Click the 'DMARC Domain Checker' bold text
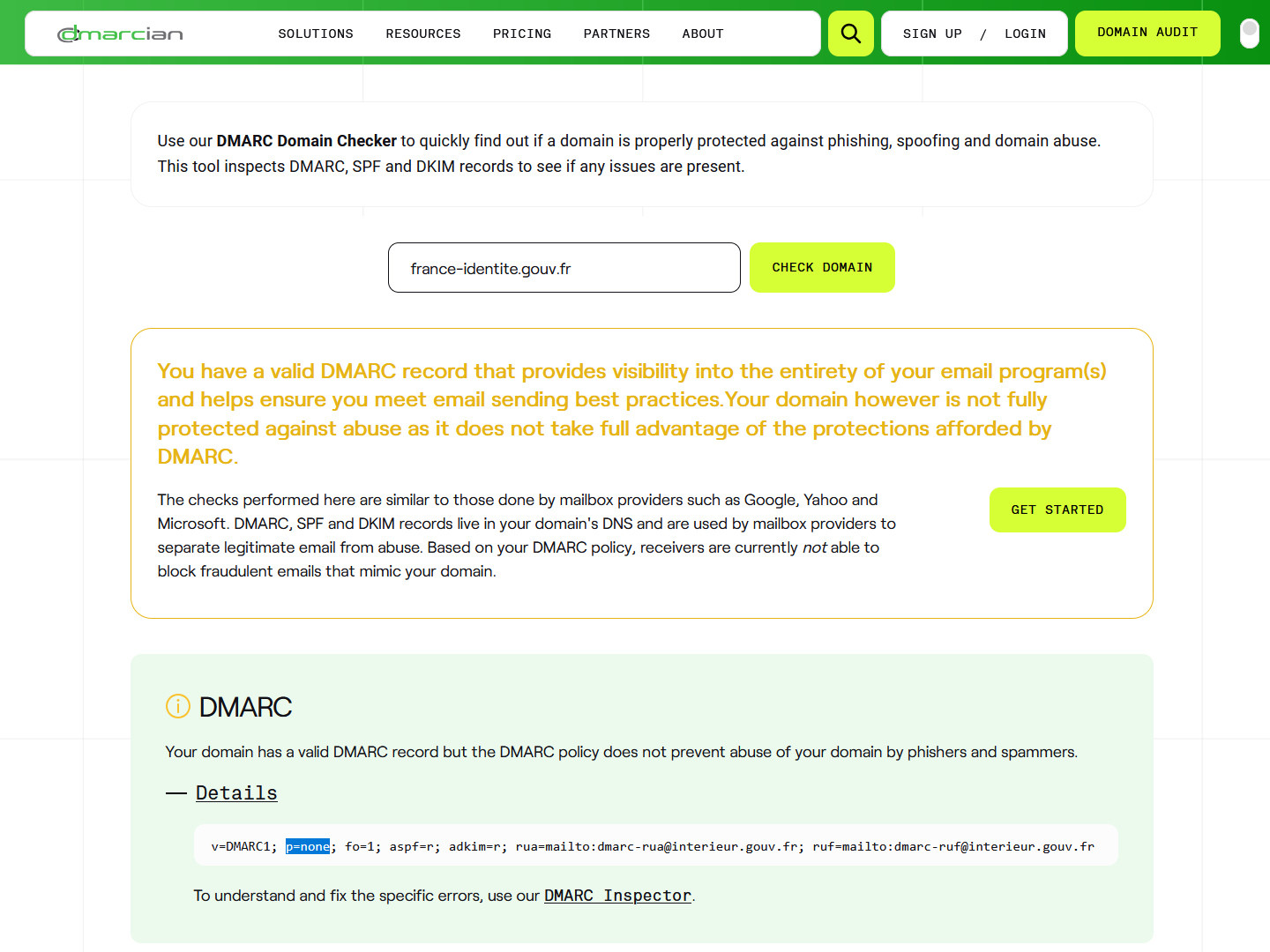Screen dimensions: 1270x952 [307, 141]
